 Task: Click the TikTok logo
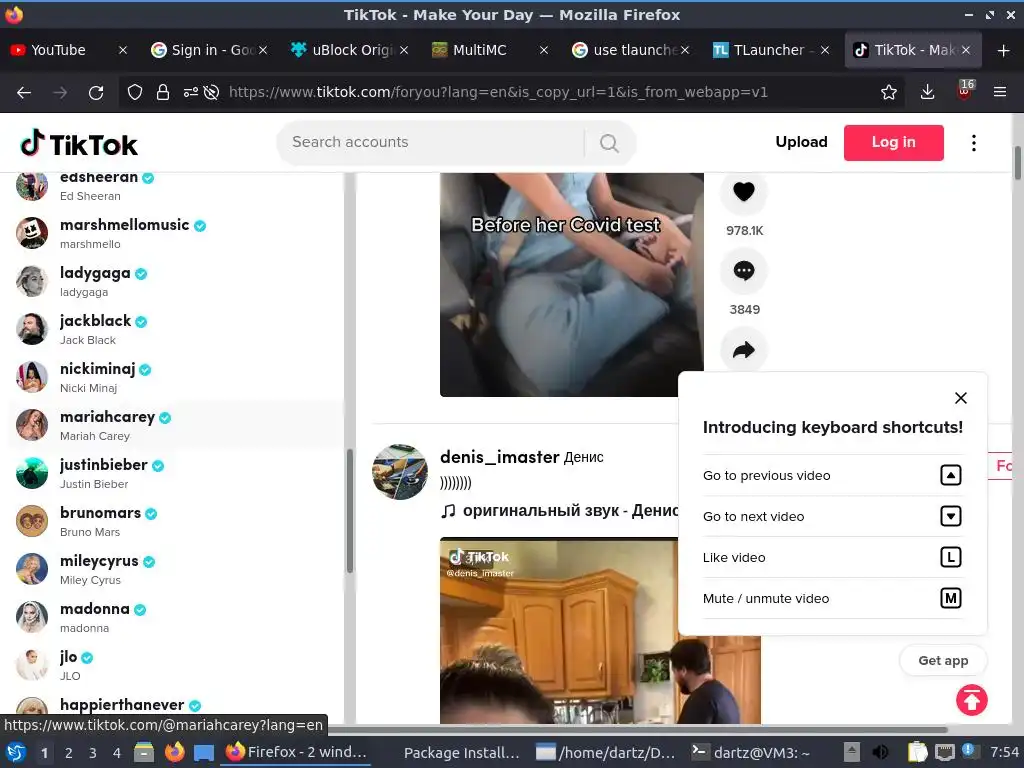tap(79, 144)
